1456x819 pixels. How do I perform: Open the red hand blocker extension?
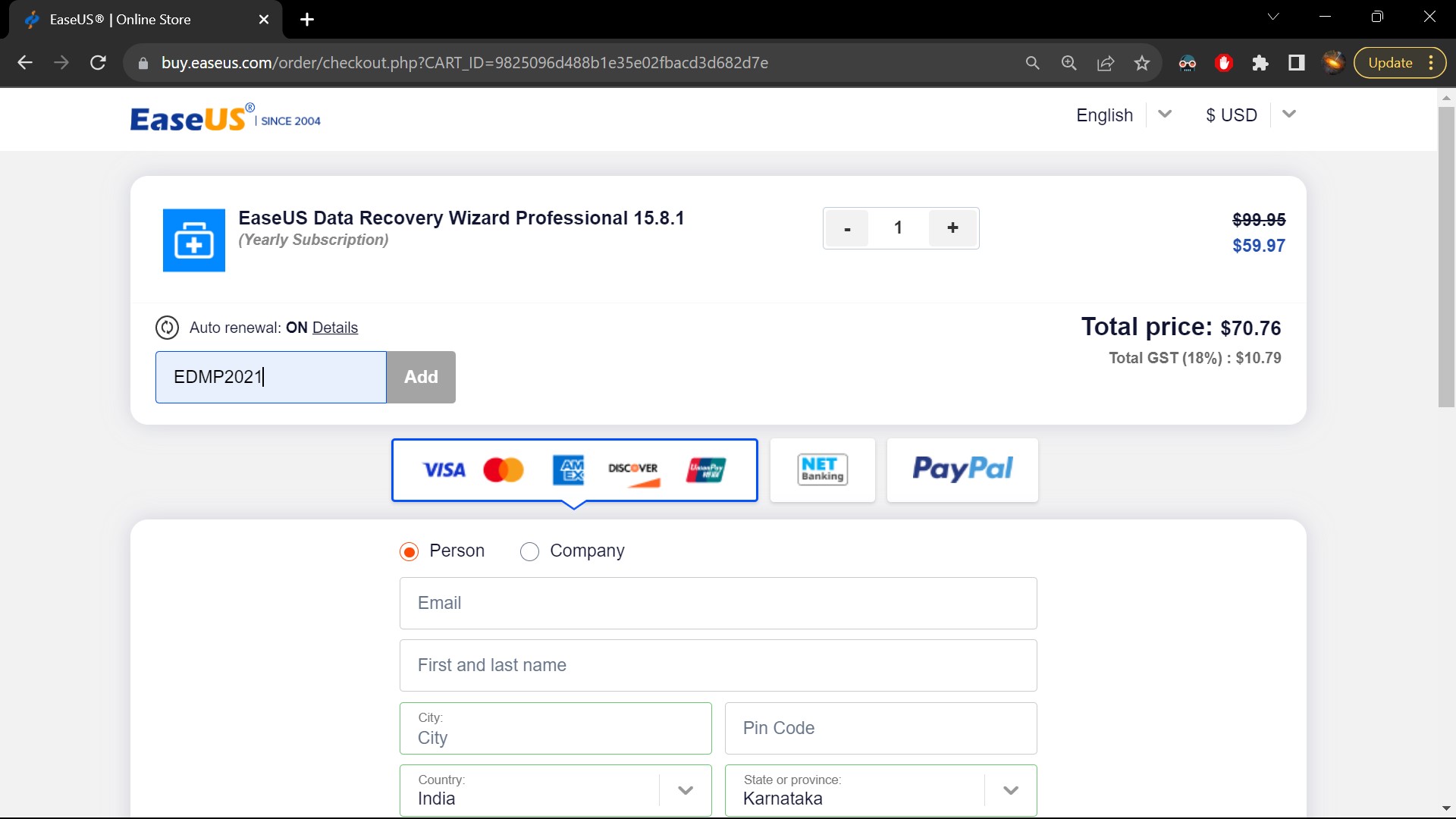[1223, 63]
